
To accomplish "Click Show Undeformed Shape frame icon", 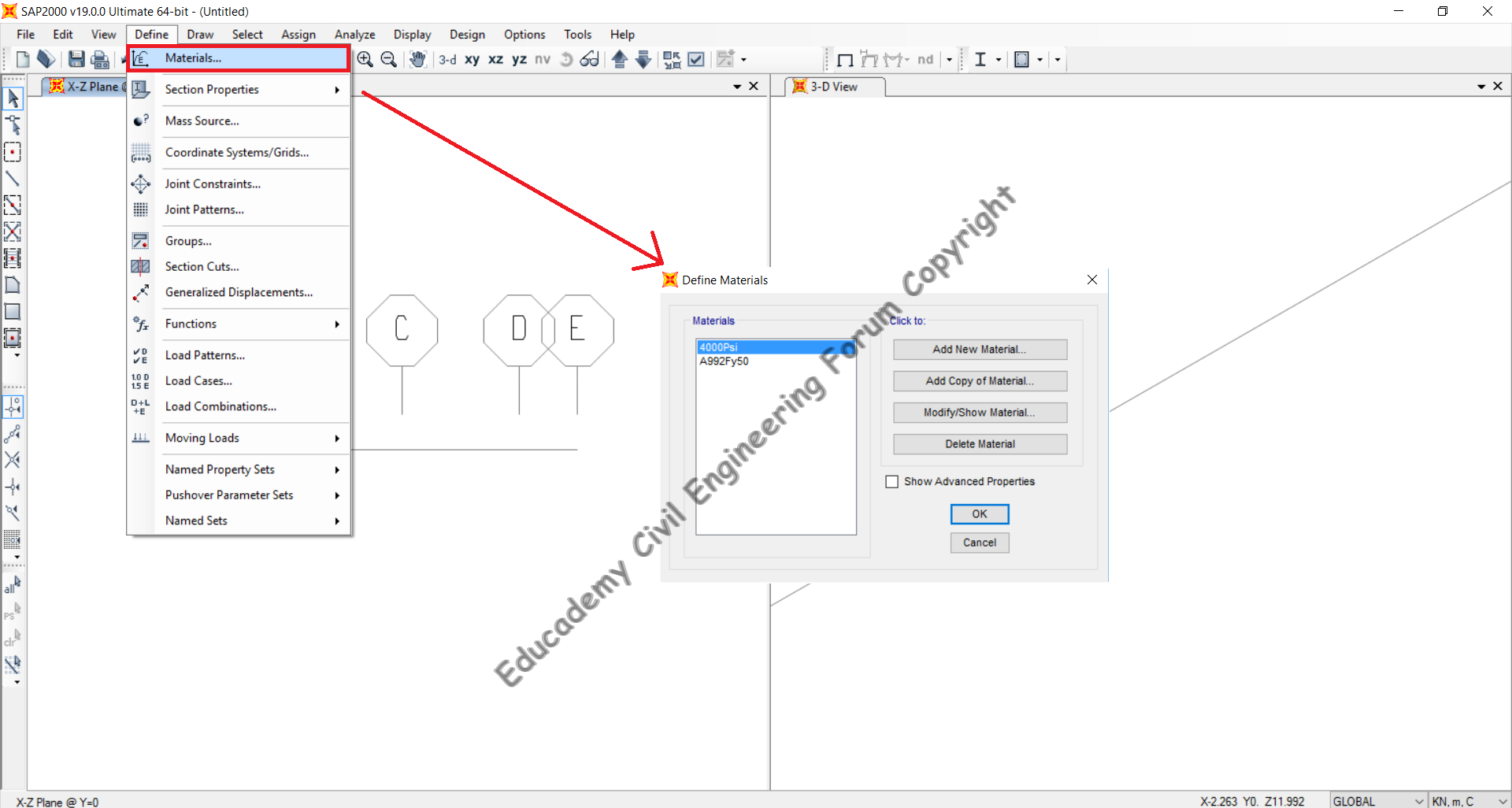I will (845, 60).
